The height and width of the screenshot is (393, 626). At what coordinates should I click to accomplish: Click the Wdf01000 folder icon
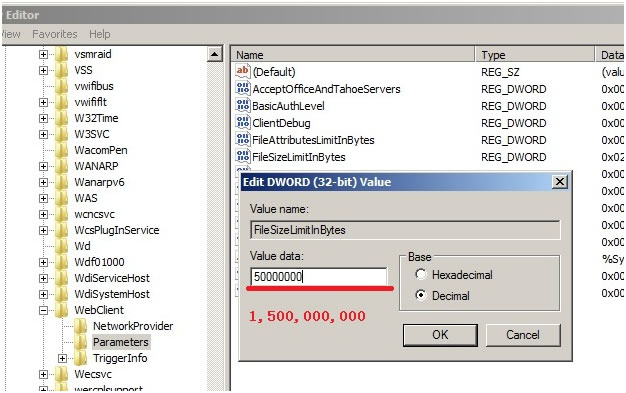point(61,262)
